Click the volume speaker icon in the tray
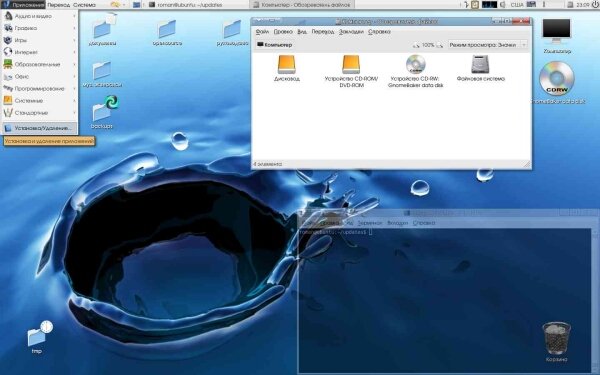 pos(503,5)
